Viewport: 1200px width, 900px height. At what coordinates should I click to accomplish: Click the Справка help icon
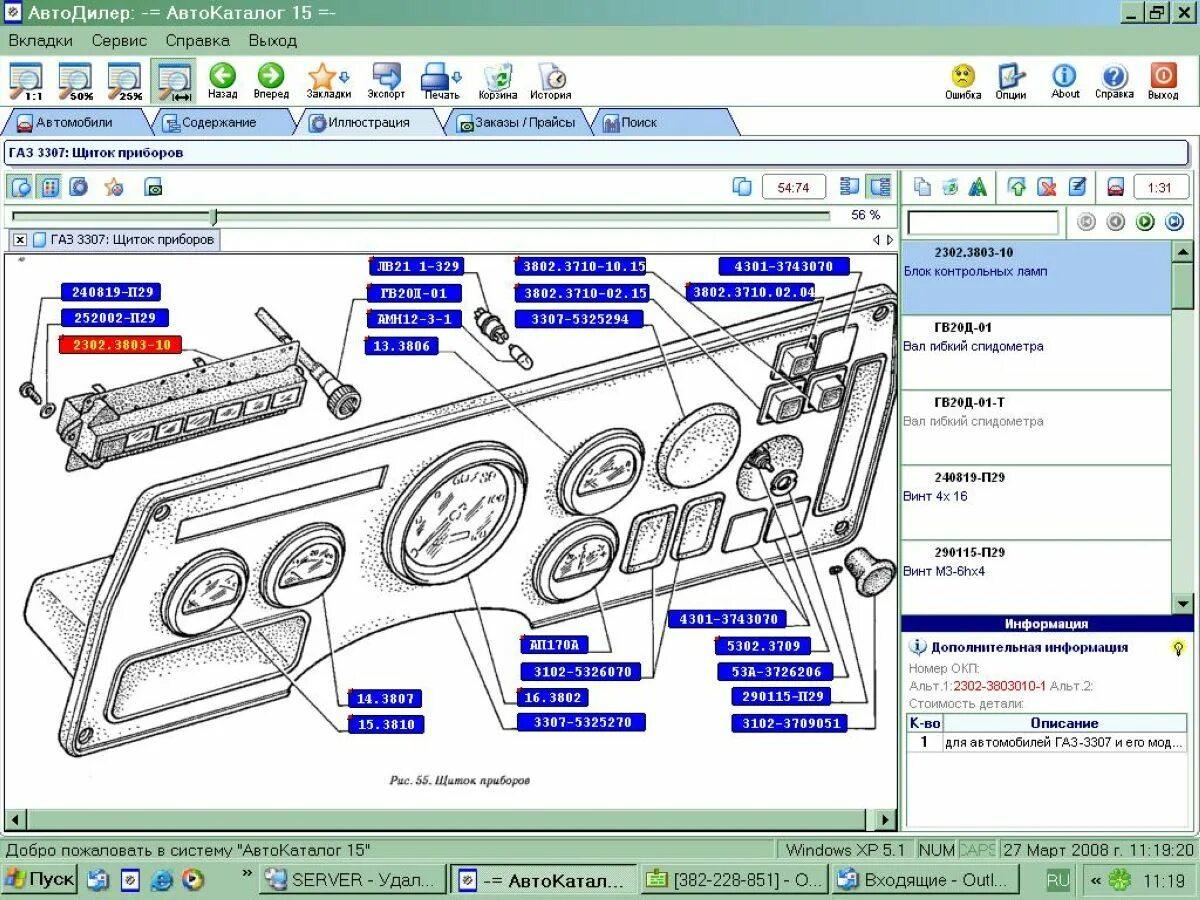(1113, 76)
